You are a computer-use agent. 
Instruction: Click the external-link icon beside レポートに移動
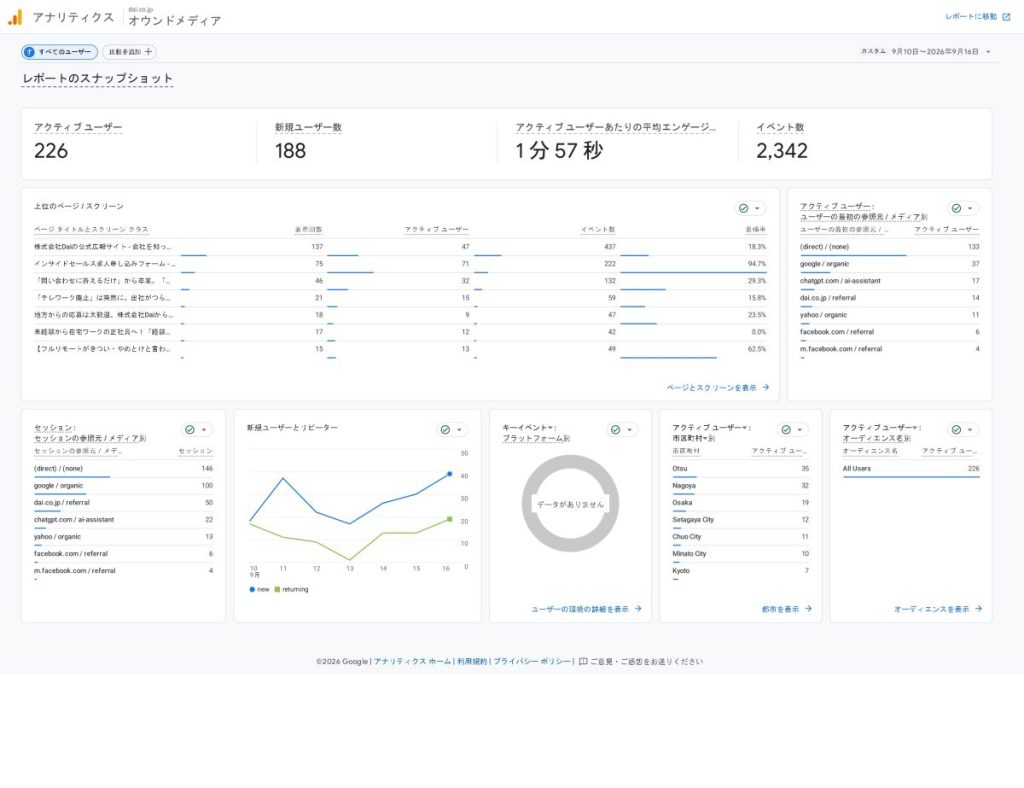tap(1006, 17)
